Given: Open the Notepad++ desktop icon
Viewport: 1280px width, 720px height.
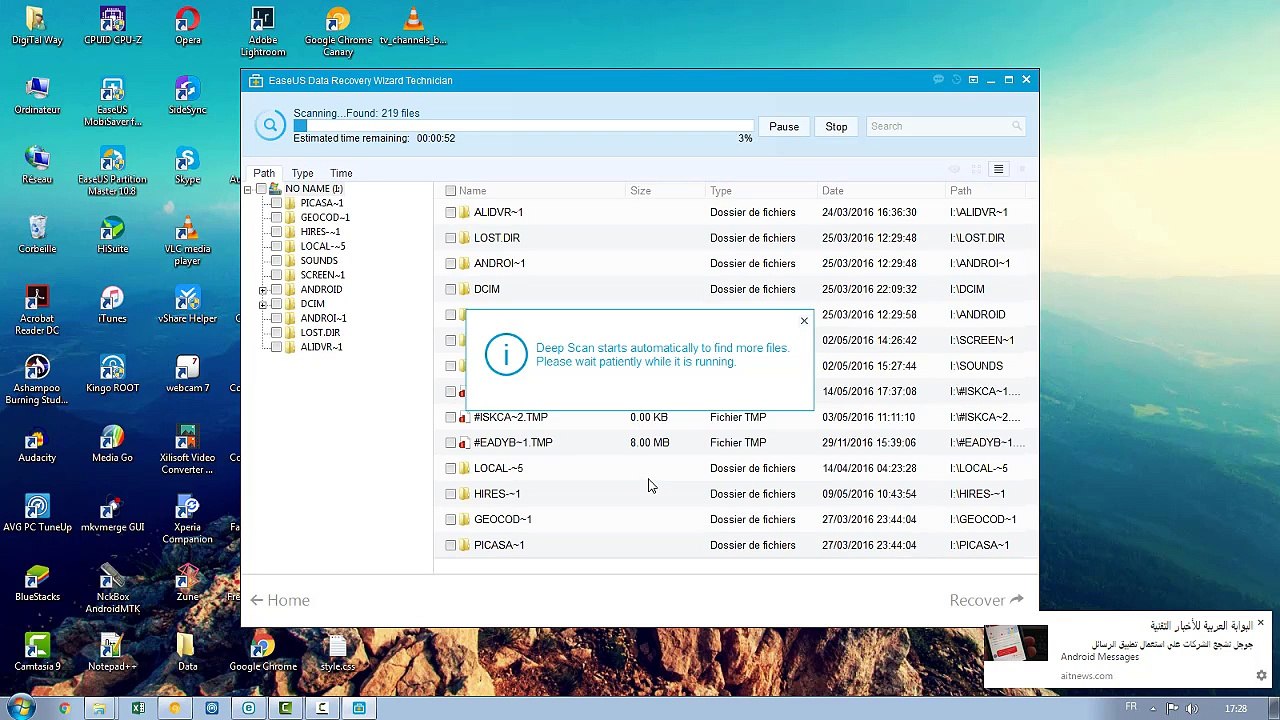Looking at the screenshot, I should tap(112, 652).
